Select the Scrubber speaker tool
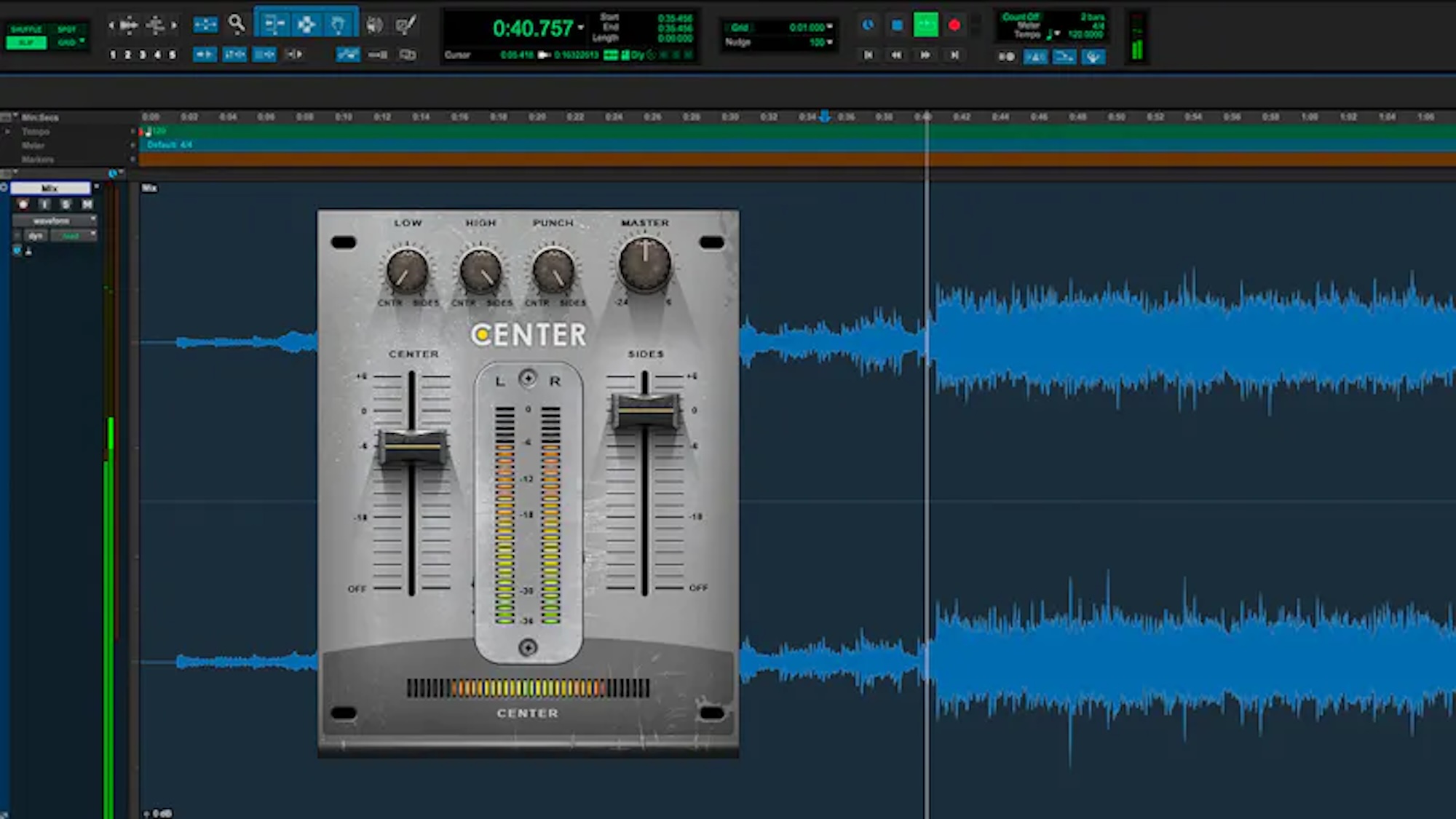 click(x=374, y=25)
